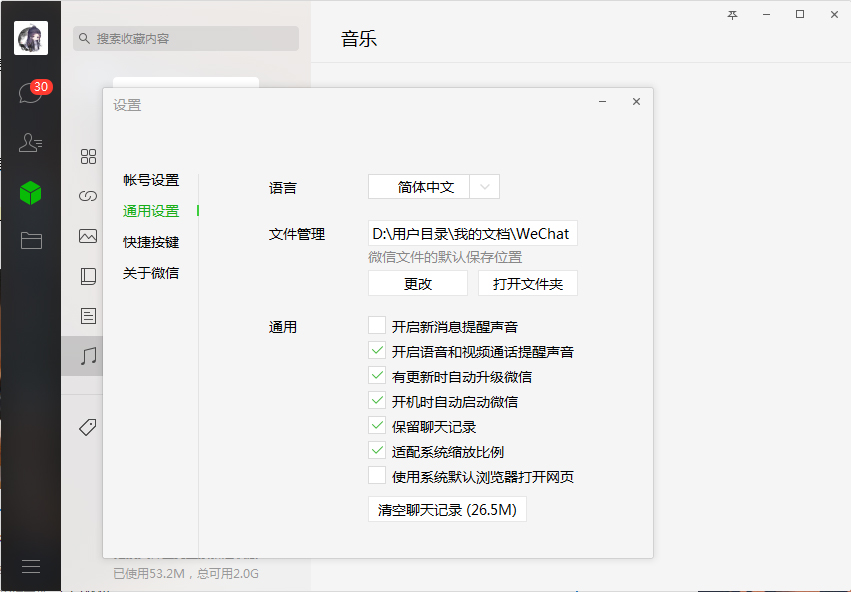Screen dimensions: 851x592
Task: Open the images category icon
Action: click(x=88, y=236)
